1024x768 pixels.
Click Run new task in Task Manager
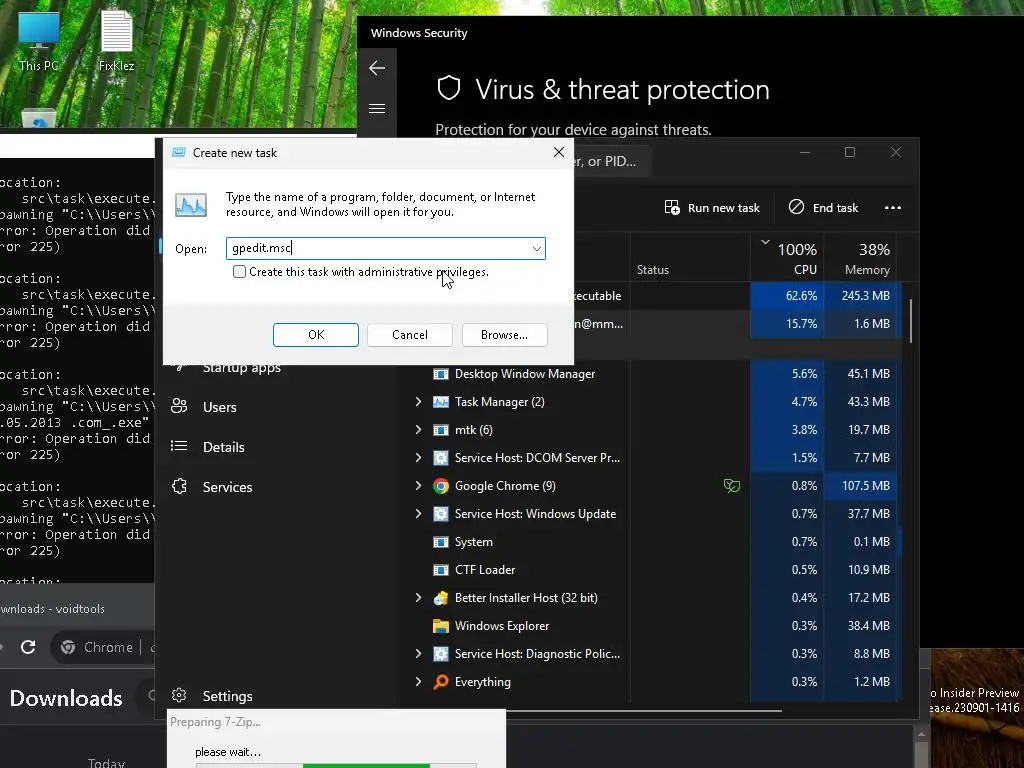[x=712, y=208]
